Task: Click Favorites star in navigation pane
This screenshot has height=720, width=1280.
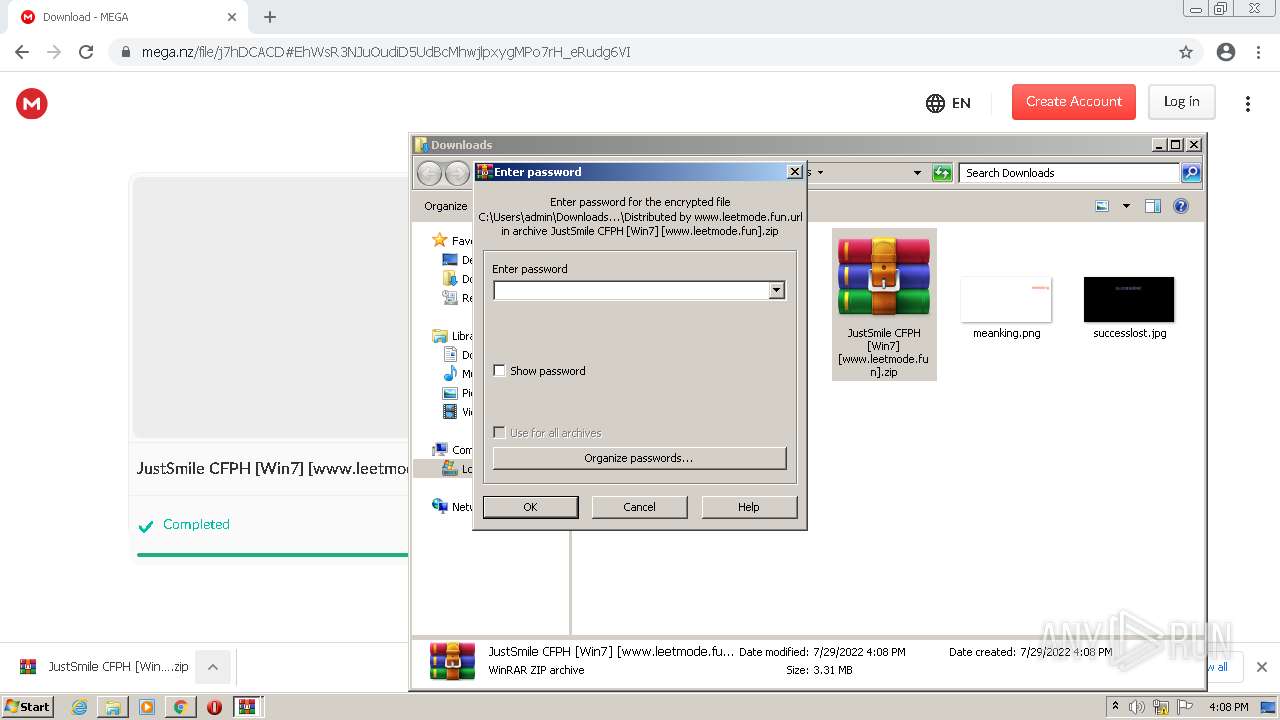Action: click(x=439, y=240)
